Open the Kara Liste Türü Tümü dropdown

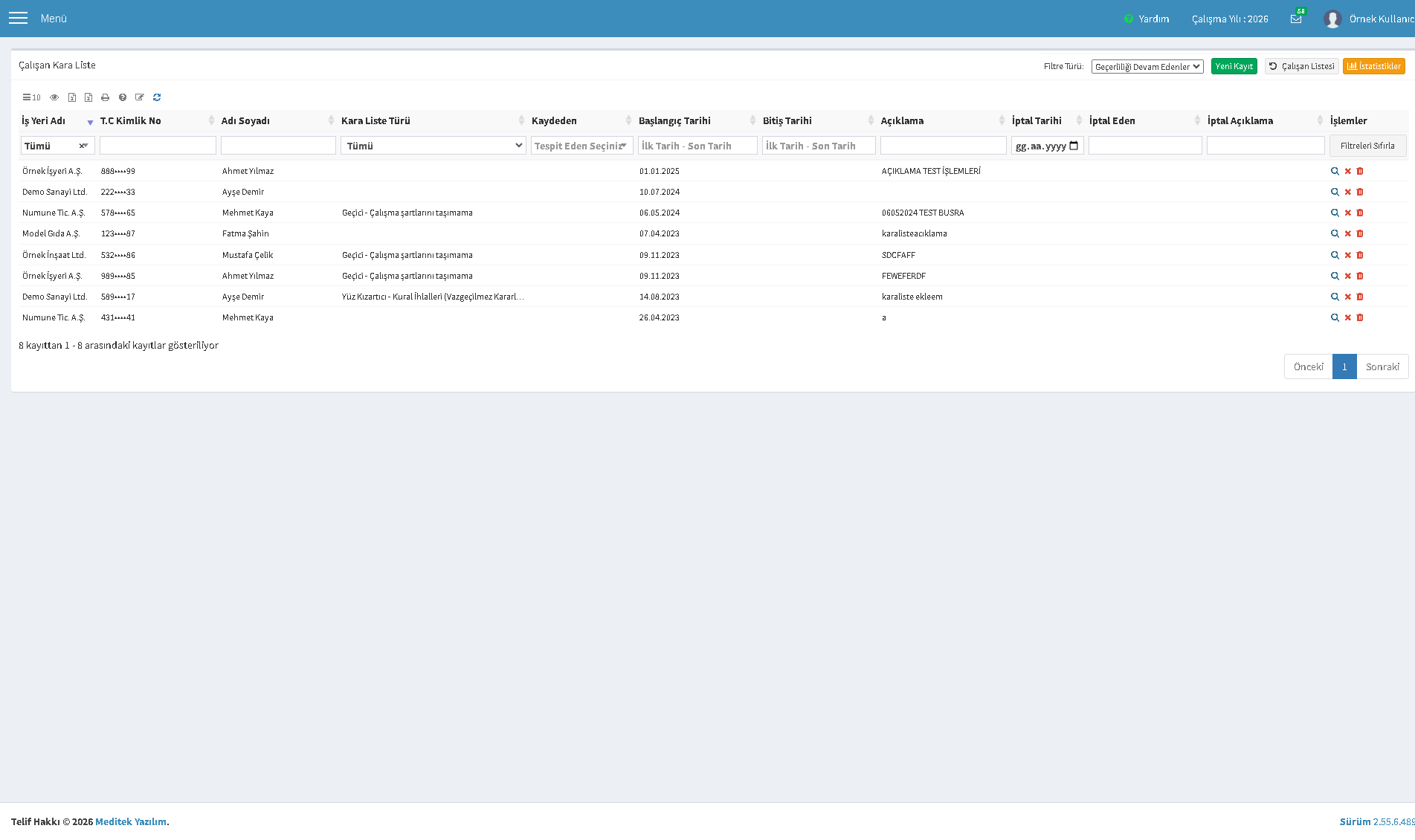tap(433, 146)
